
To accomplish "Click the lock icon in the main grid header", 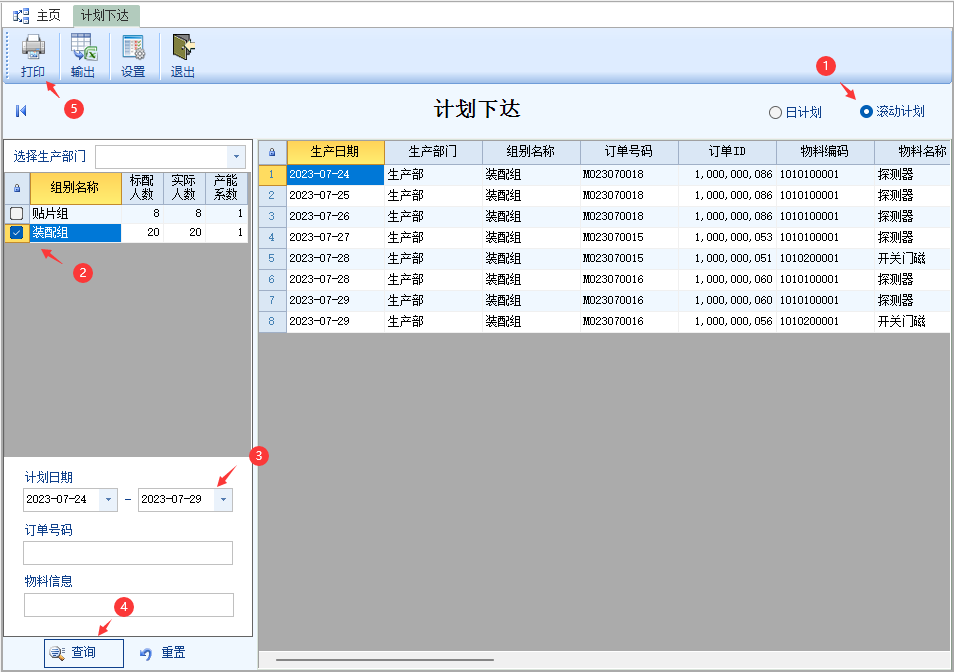I will (272, 152).
